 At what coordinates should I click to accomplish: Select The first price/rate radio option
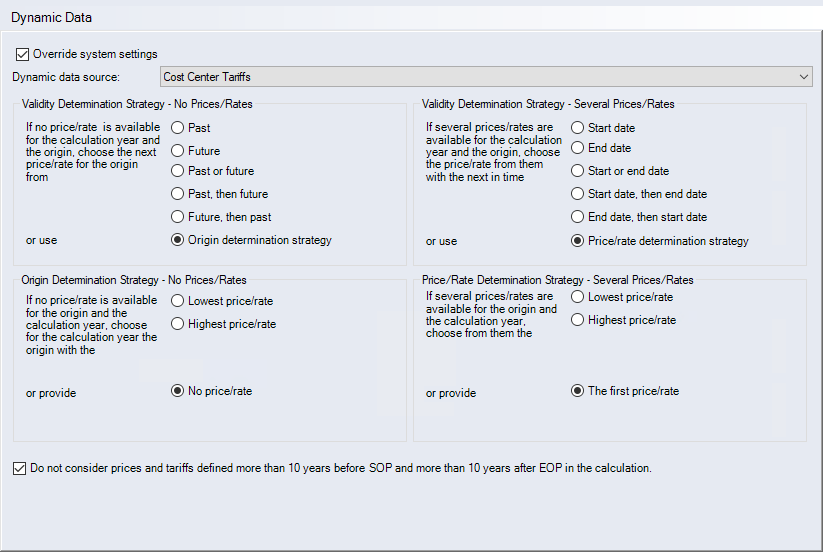[x=578, y=391]
